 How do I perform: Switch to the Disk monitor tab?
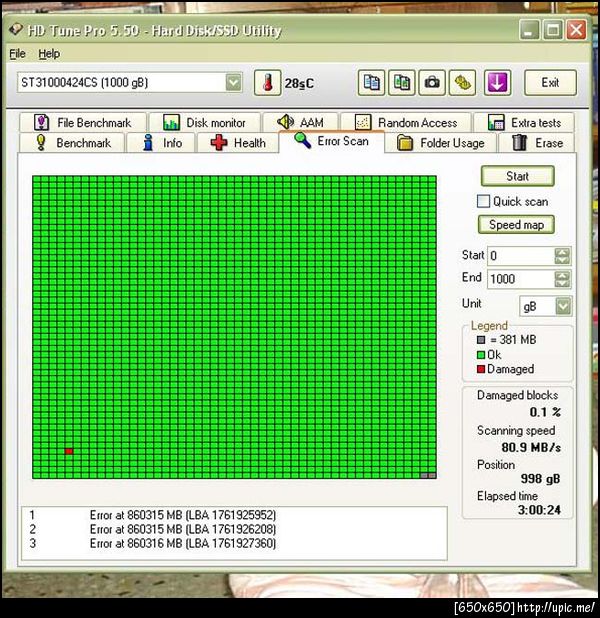[x=205, y=123]
